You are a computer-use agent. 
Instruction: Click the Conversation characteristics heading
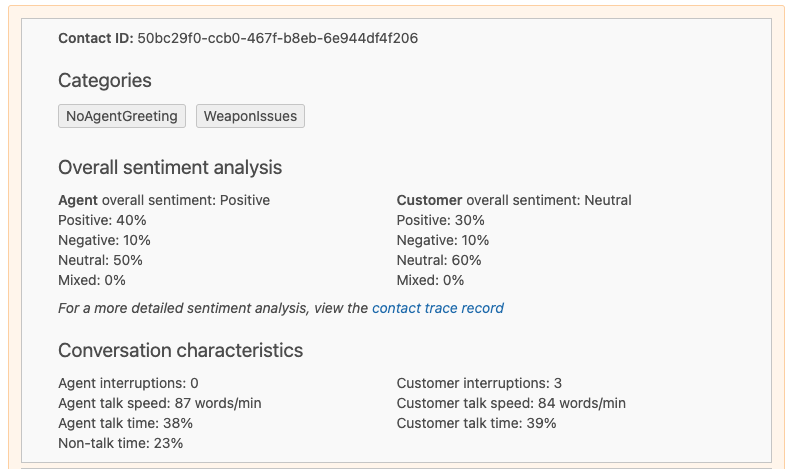point(180,351)
